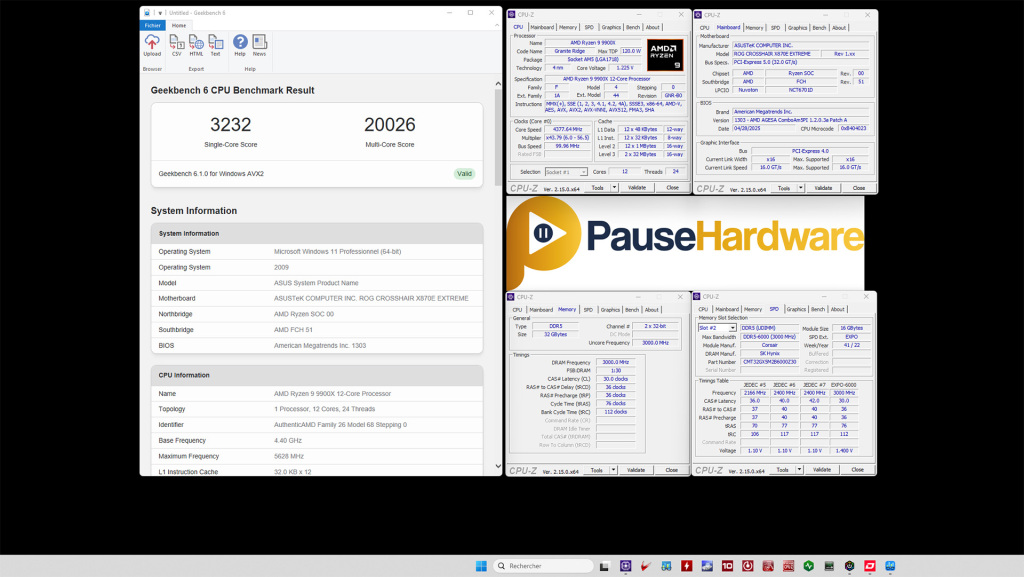Click '5628 MHz' maximum frequency value
Image resolution: width=1024 pixels, height=577 pixels.
point(289,456)
